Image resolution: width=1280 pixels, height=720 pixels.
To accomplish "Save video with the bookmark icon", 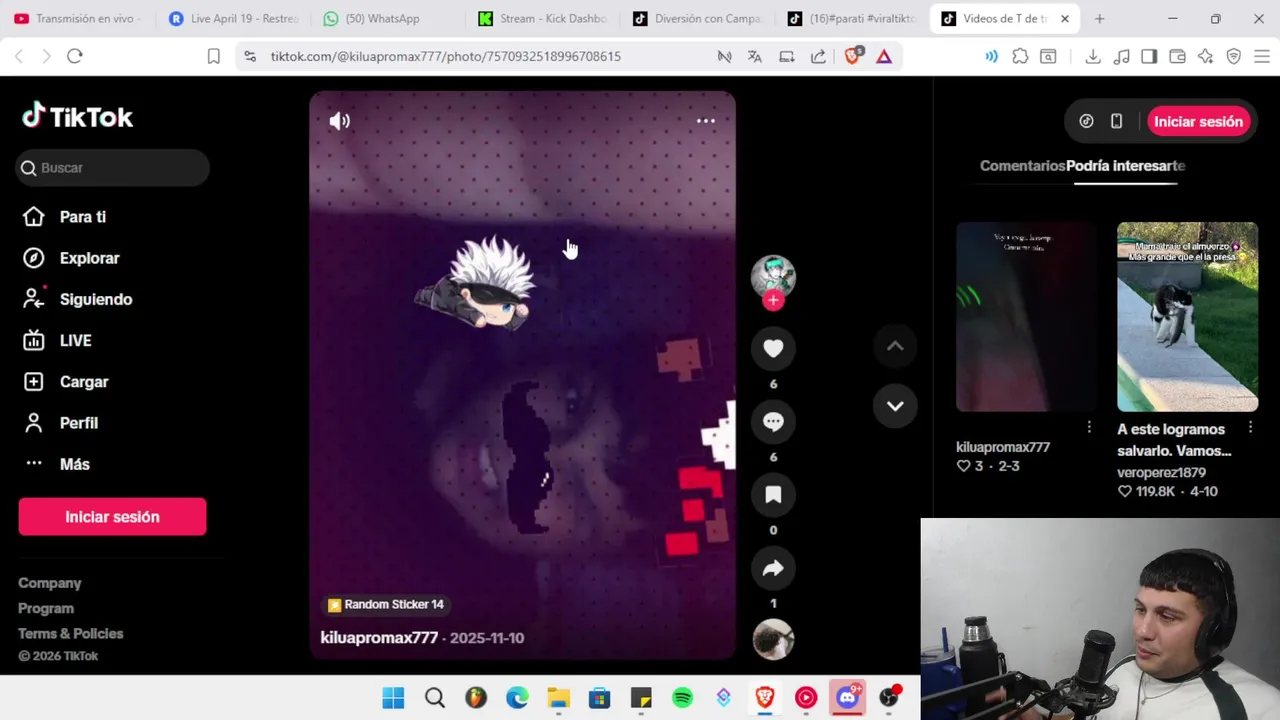I will click(x=773, y=495).
